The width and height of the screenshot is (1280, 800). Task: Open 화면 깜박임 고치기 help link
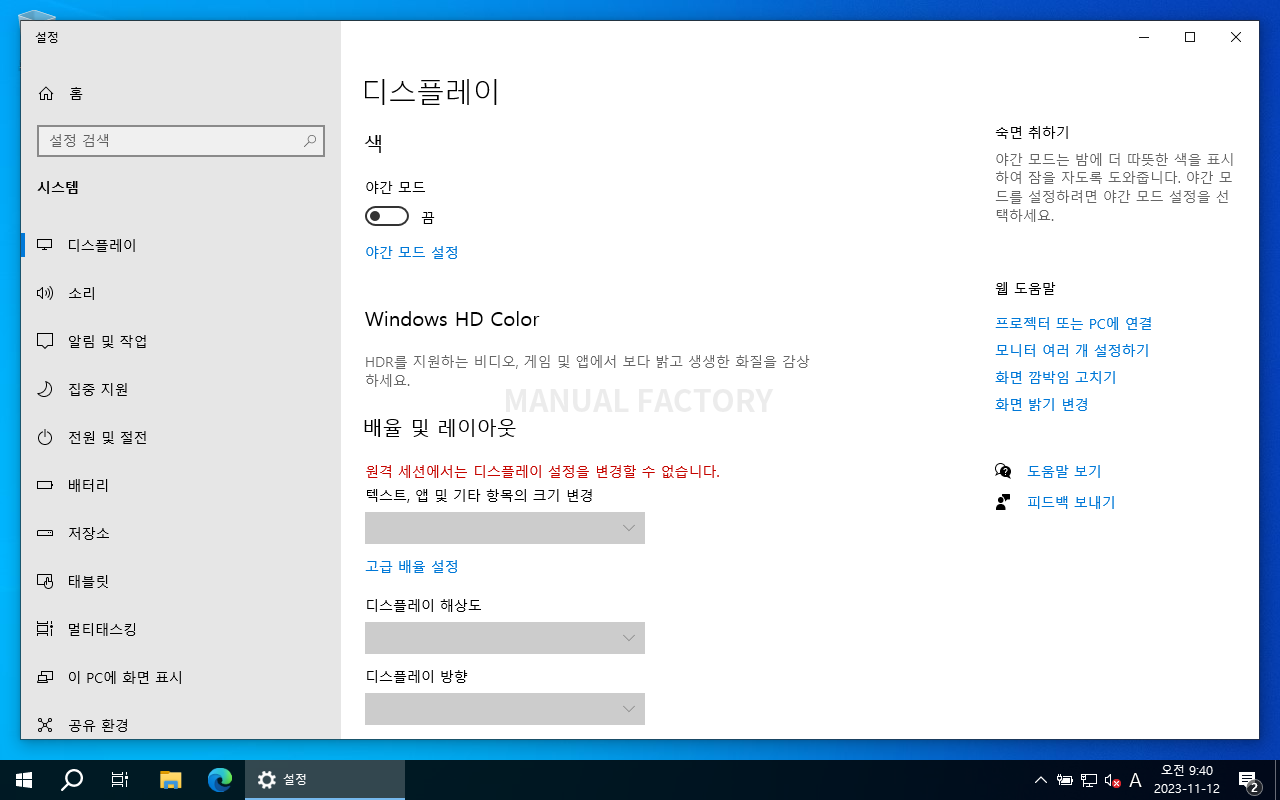[x=1055, y=378]
